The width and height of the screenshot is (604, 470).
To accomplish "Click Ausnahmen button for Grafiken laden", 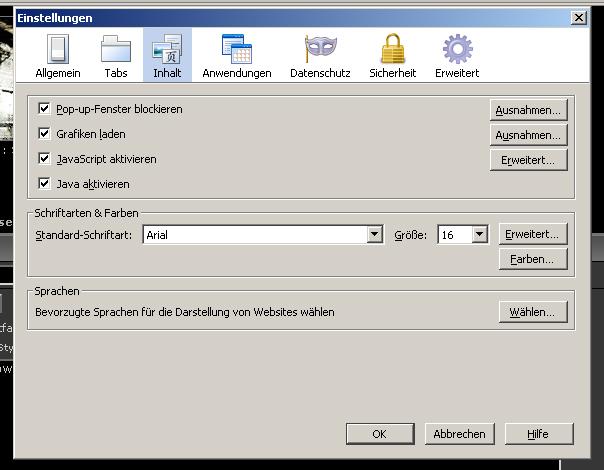I will [x=528, y=135].
